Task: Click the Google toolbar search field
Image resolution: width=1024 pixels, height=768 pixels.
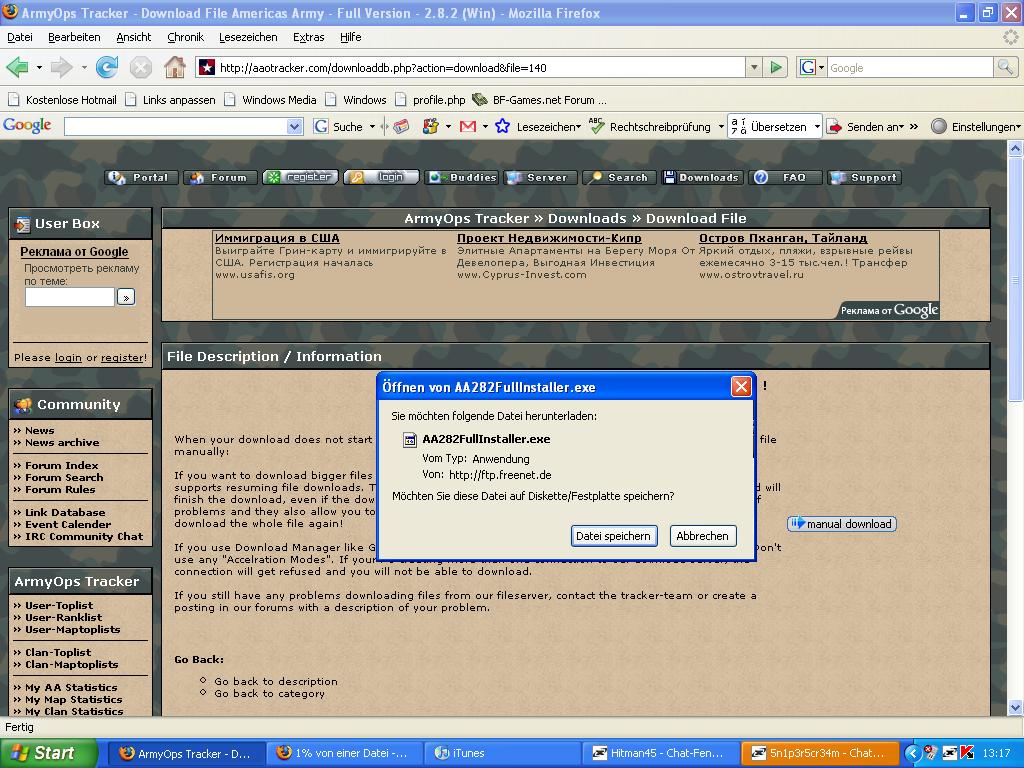Action: 176,127
